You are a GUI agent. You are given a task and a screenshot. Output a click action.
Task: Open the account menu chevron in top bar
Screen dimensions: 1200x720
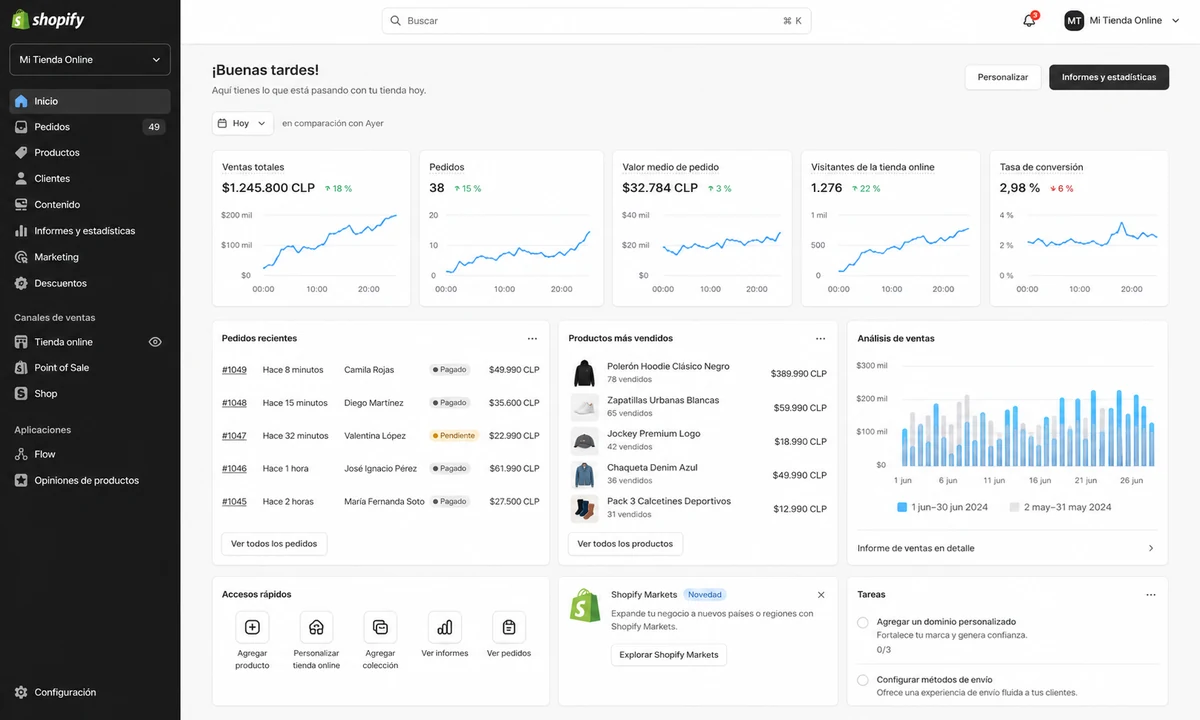(x=1174, y=21)
